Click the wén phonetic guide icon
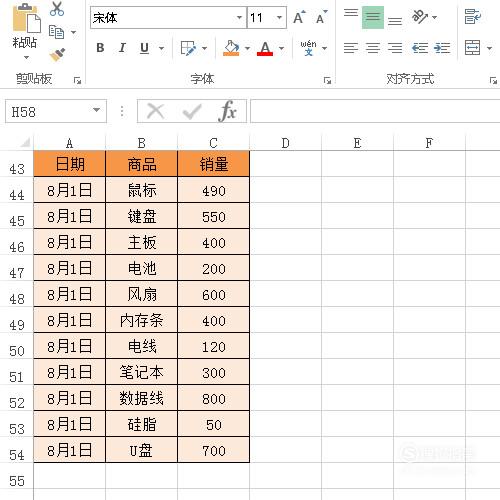The width and height of the screenshot is (500, 500). tap(308, 48)
